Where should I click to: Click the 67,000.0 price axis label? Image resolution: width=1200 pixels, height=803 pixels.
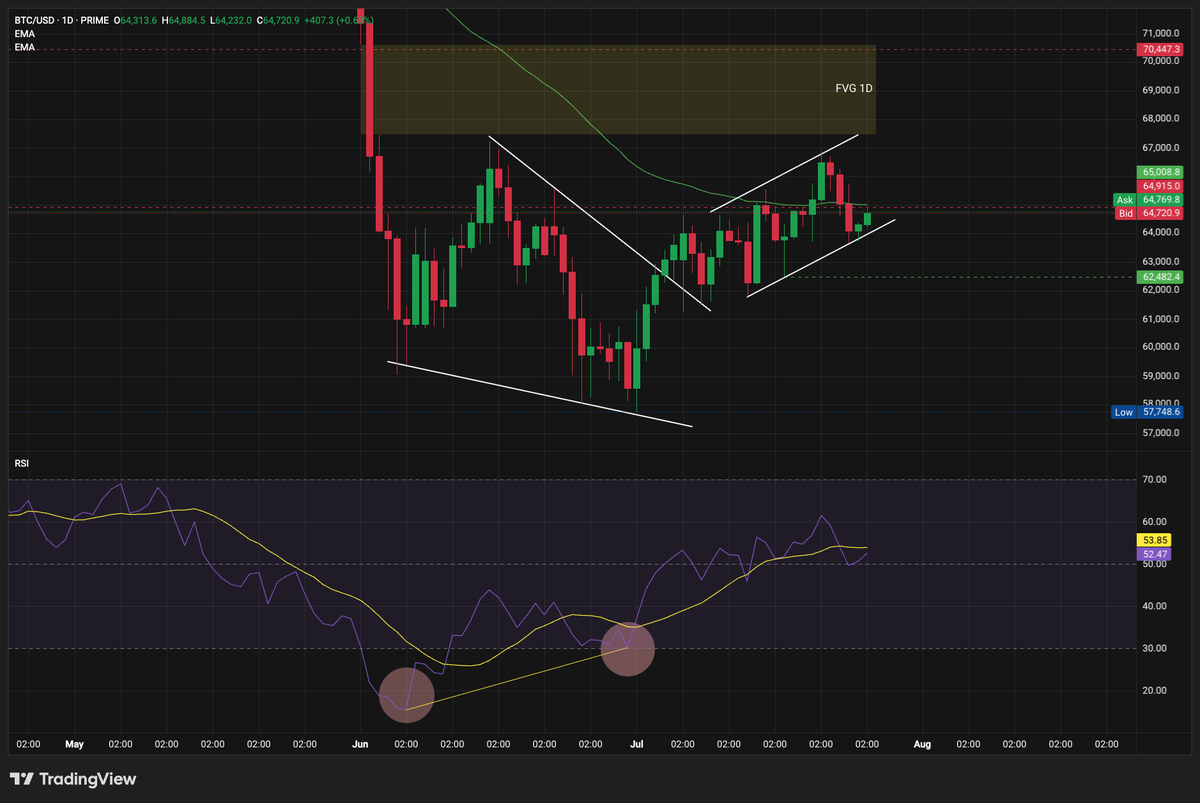pyautogui.click(x=1162, y=147)
